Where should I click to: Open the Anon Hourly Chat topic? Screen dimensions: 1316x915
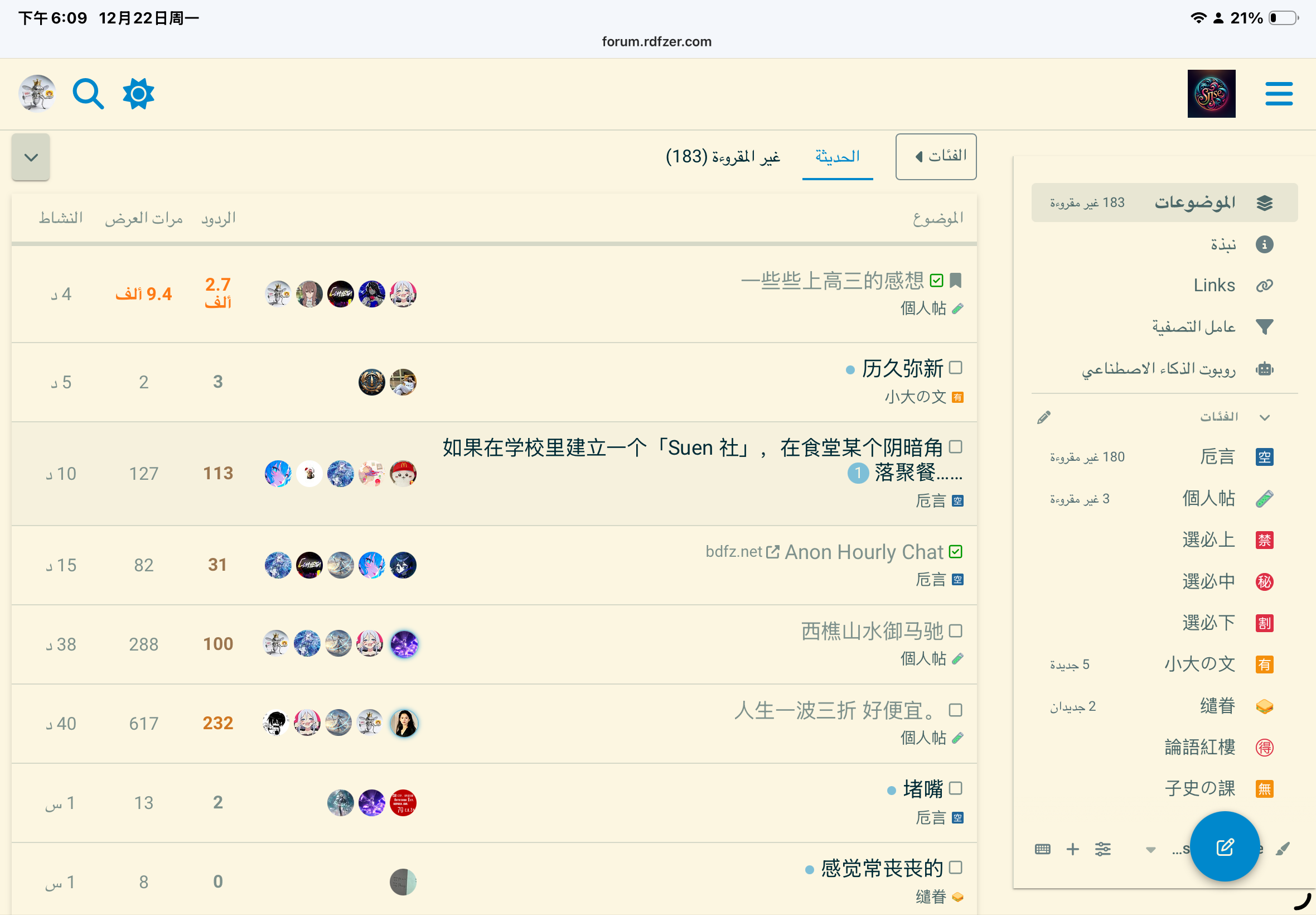(863, 552)
